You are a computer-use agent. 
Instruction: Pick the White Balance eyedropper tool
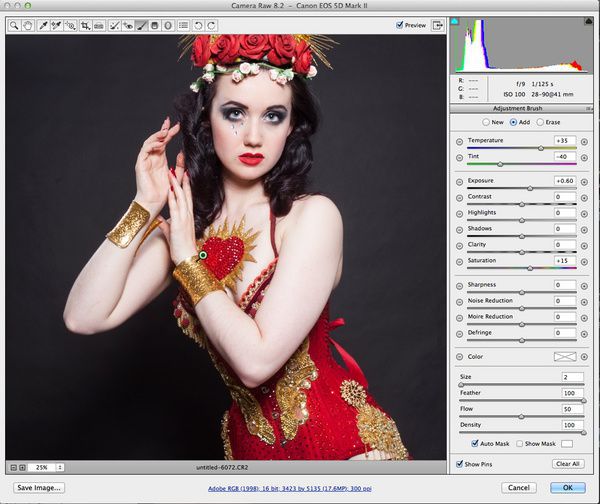point(43,24)
